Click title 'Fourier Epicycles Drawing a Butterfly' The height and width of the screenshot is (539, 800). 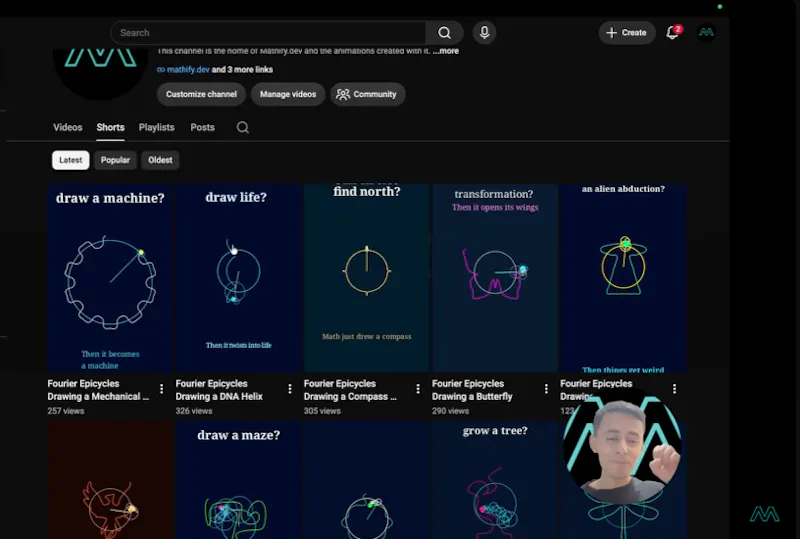(x=472, y=390)
